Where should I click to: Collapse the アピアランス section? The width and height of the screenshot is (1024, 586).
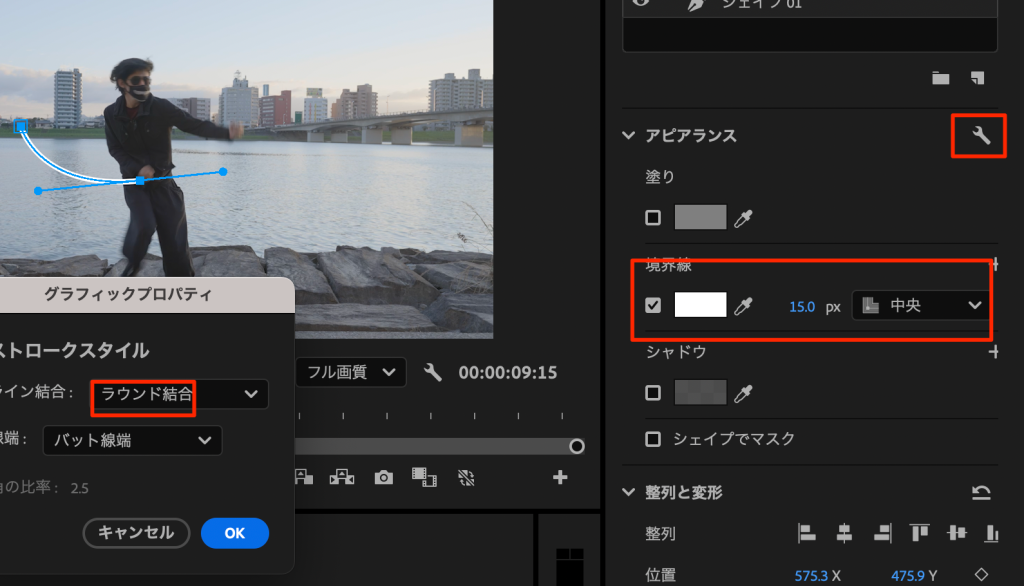628,135
